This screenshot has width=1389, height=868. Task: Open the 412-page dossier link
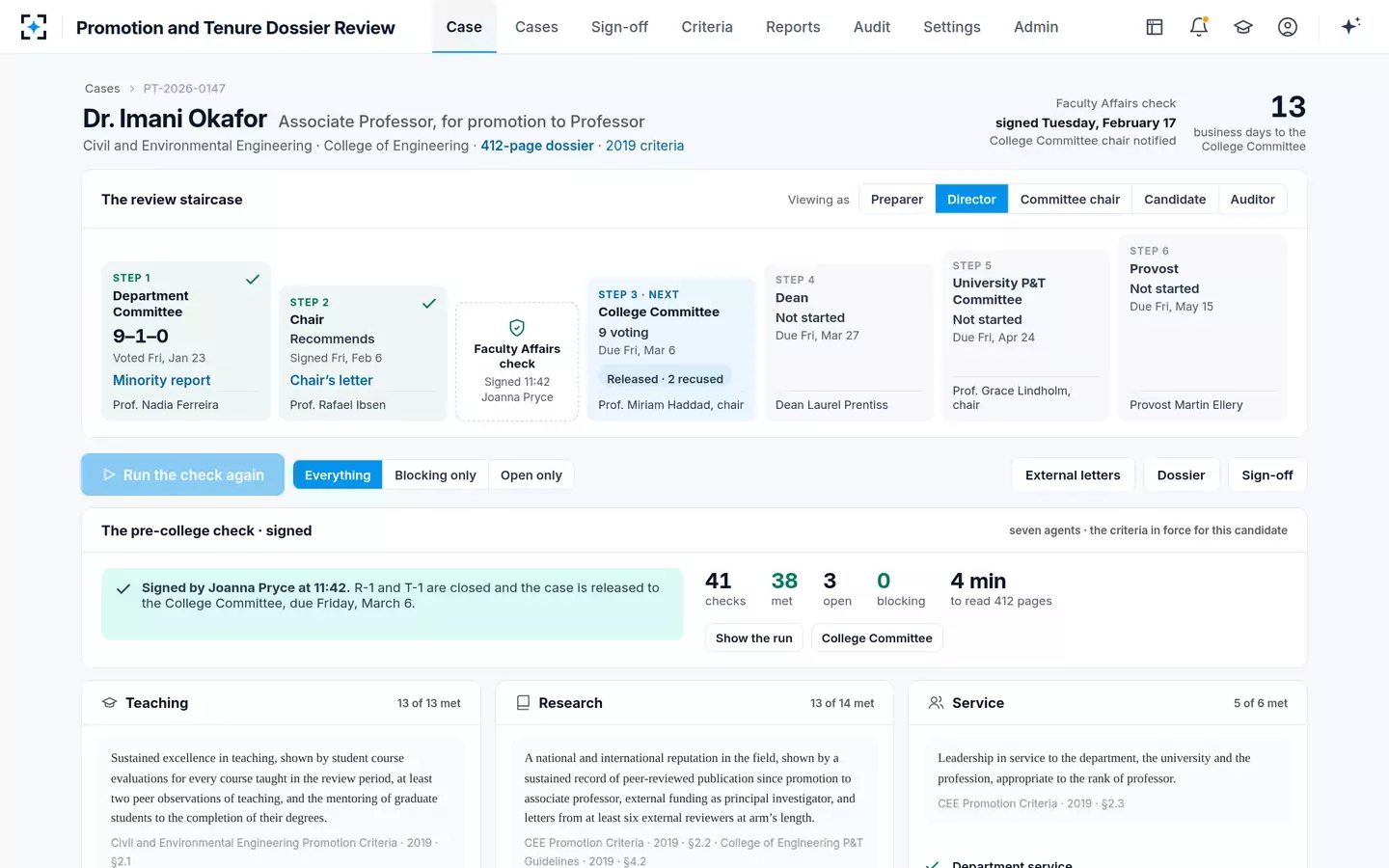537,146
